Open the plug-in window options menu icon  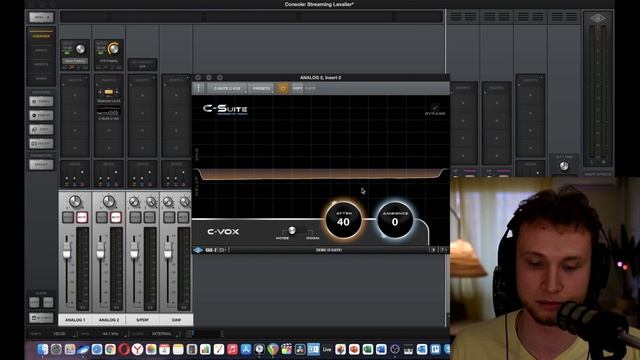coord(199,88)
